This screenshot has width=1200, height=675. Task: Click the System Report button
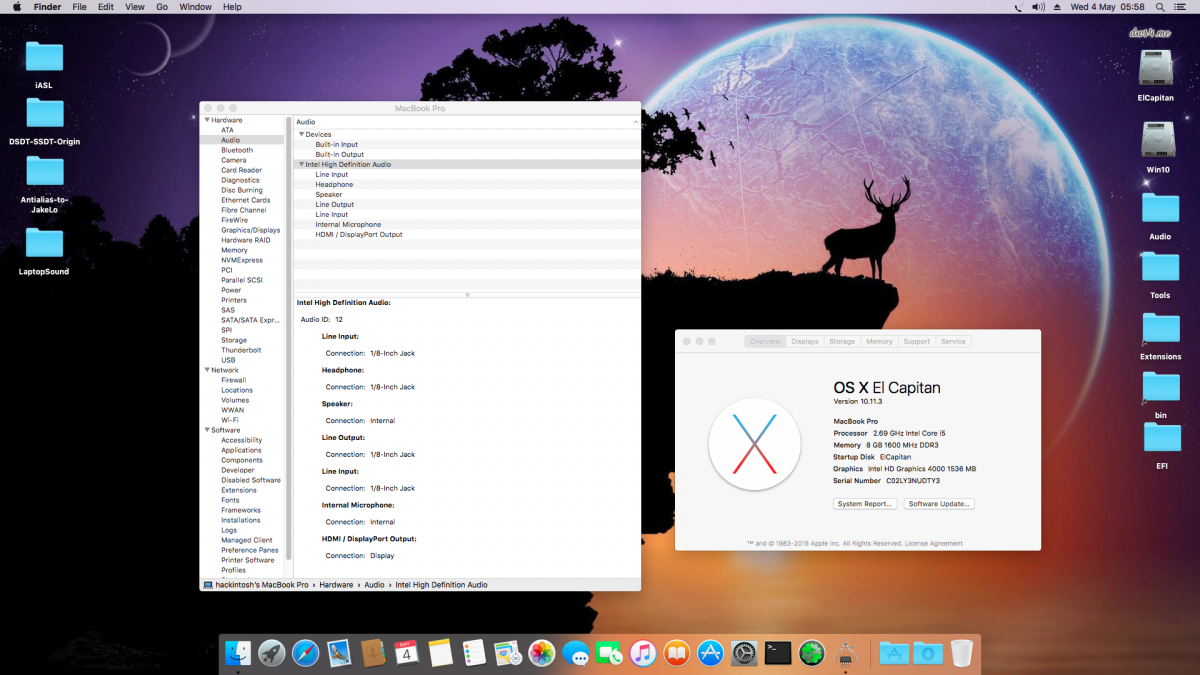864,504
